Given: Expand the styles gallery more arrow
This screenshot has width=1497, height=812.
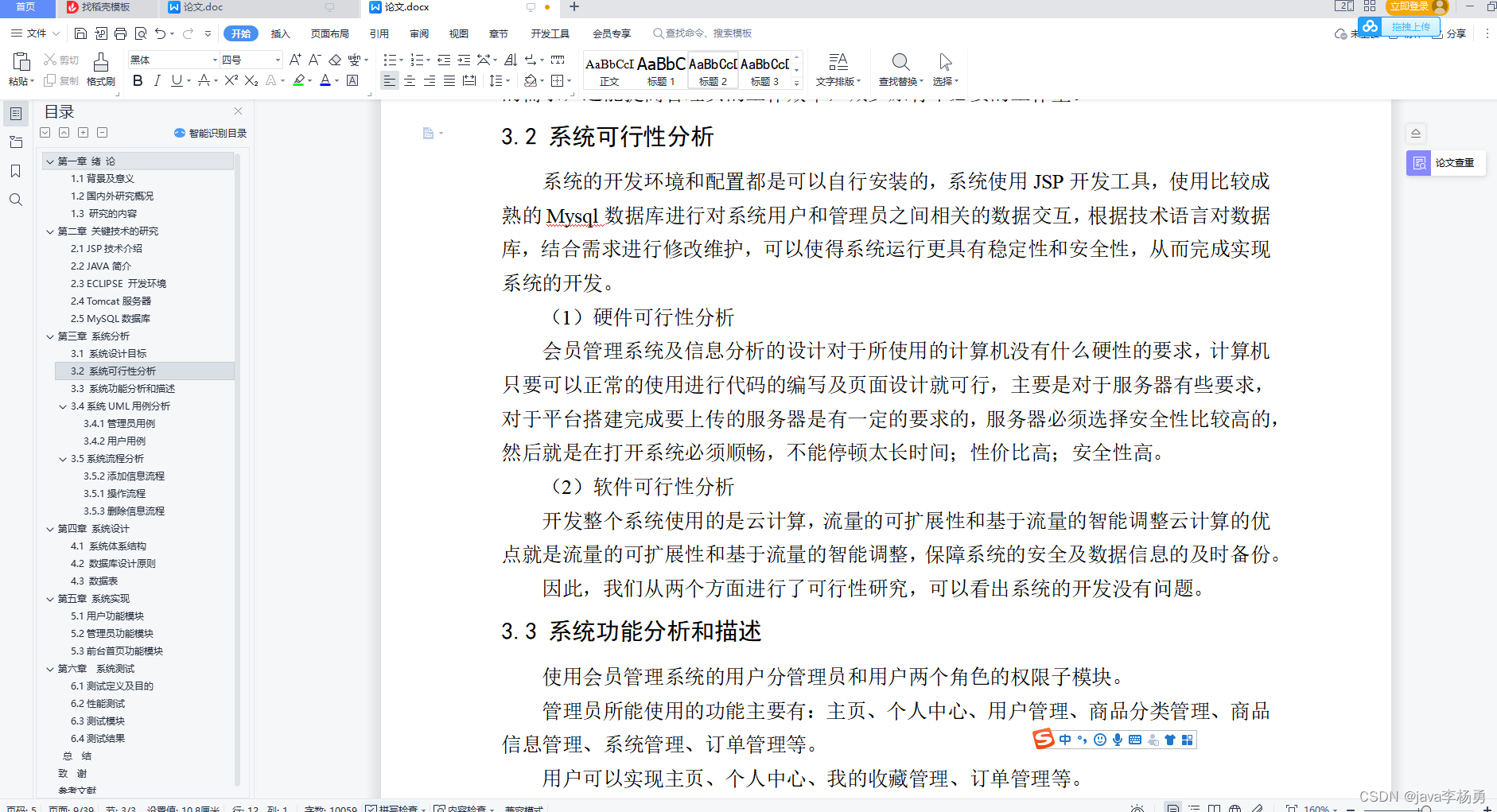Looking at the screenshot, I should click(796, 83).
